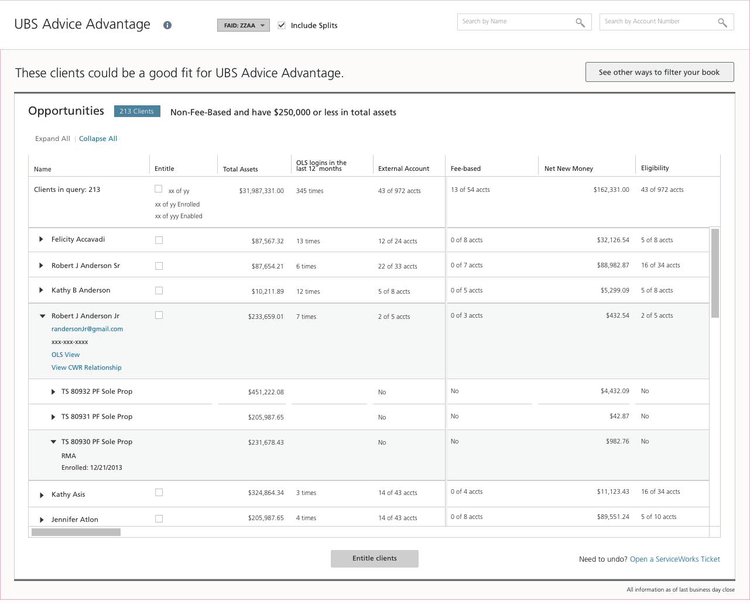Click the info icon beside UBS Advice Advantage
This screenshot has width=750, height=605.
167,25
